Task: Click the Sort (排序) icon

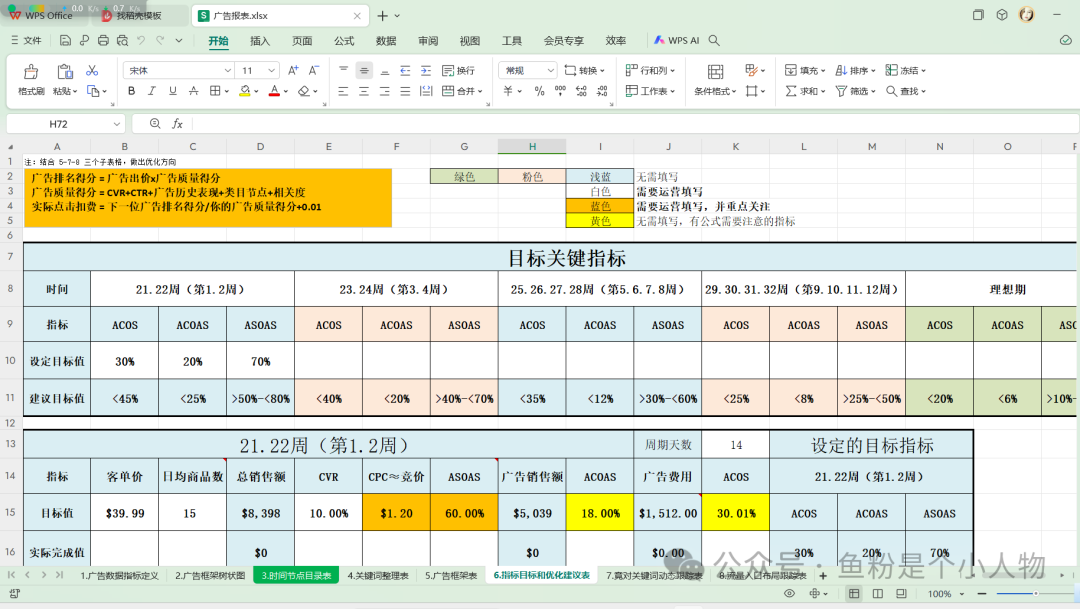Action: coord(841,70)
